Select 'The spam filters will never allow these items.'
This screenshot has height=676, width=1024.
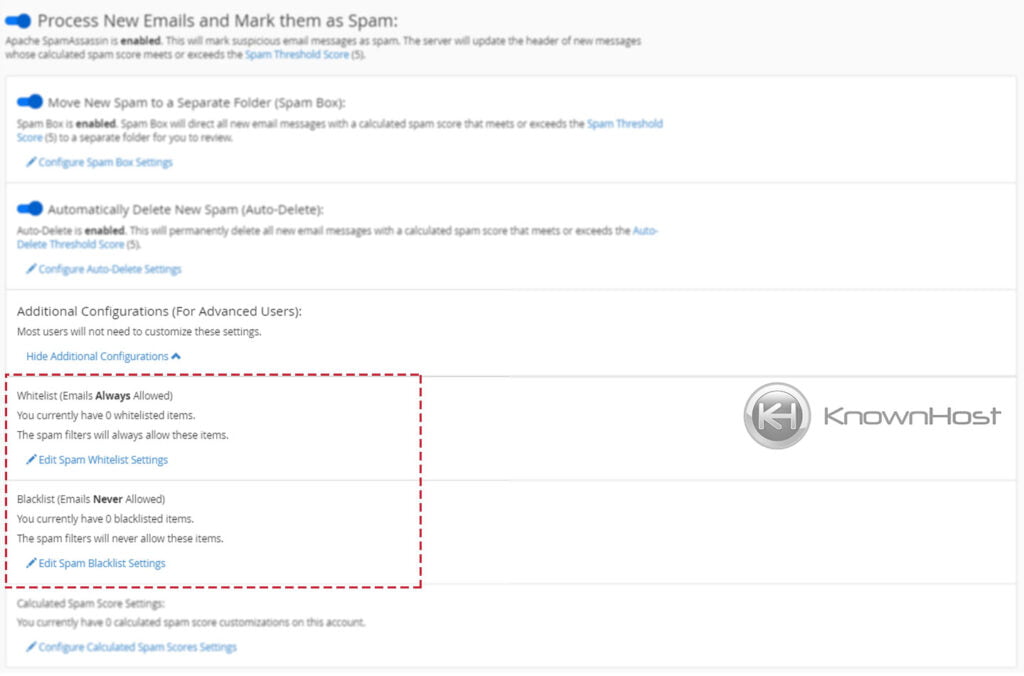pyautogui.click(x=120, y=538)
